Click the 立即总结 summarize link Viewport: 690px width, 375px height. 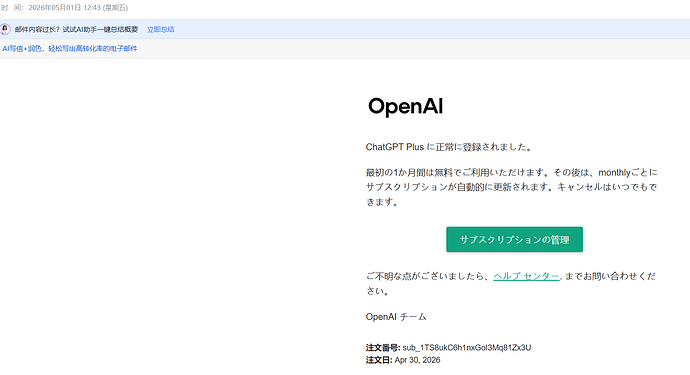161,29
